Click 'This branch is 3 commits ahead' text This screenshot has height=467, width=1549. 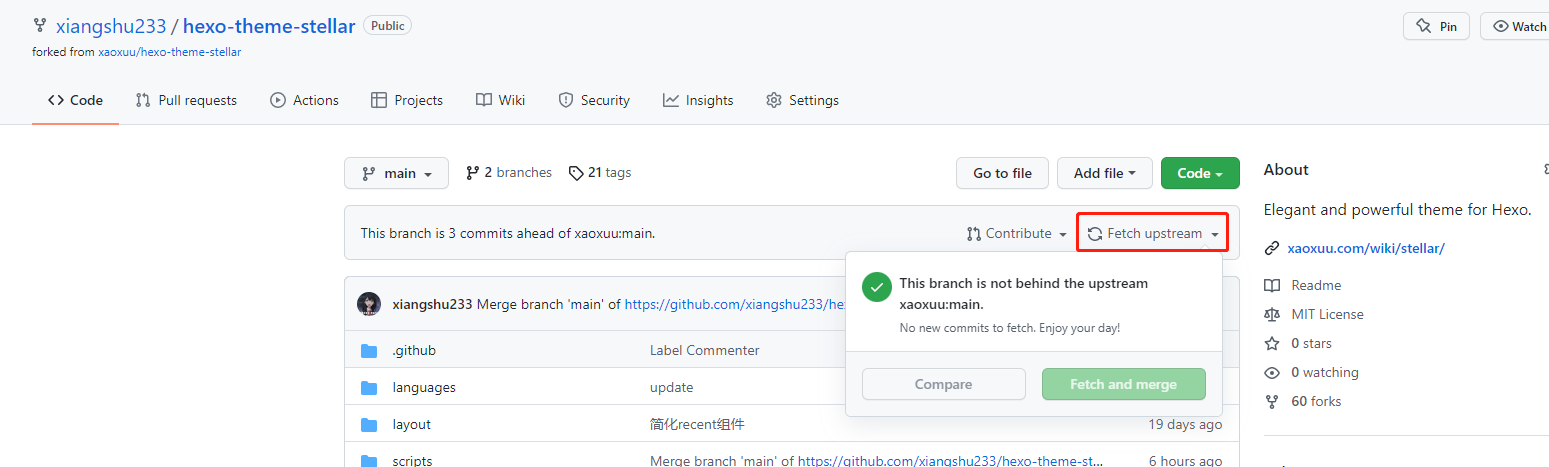(508, 234)
